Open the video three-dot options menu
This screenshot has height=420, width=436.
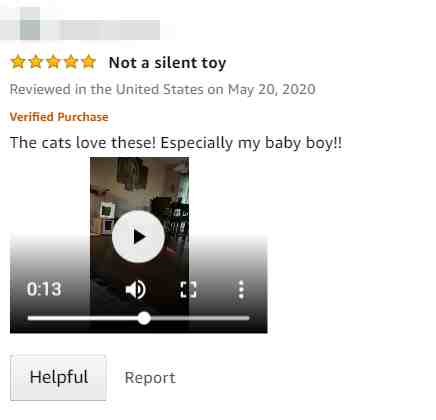pyautogui.click(x=241, y=289)
